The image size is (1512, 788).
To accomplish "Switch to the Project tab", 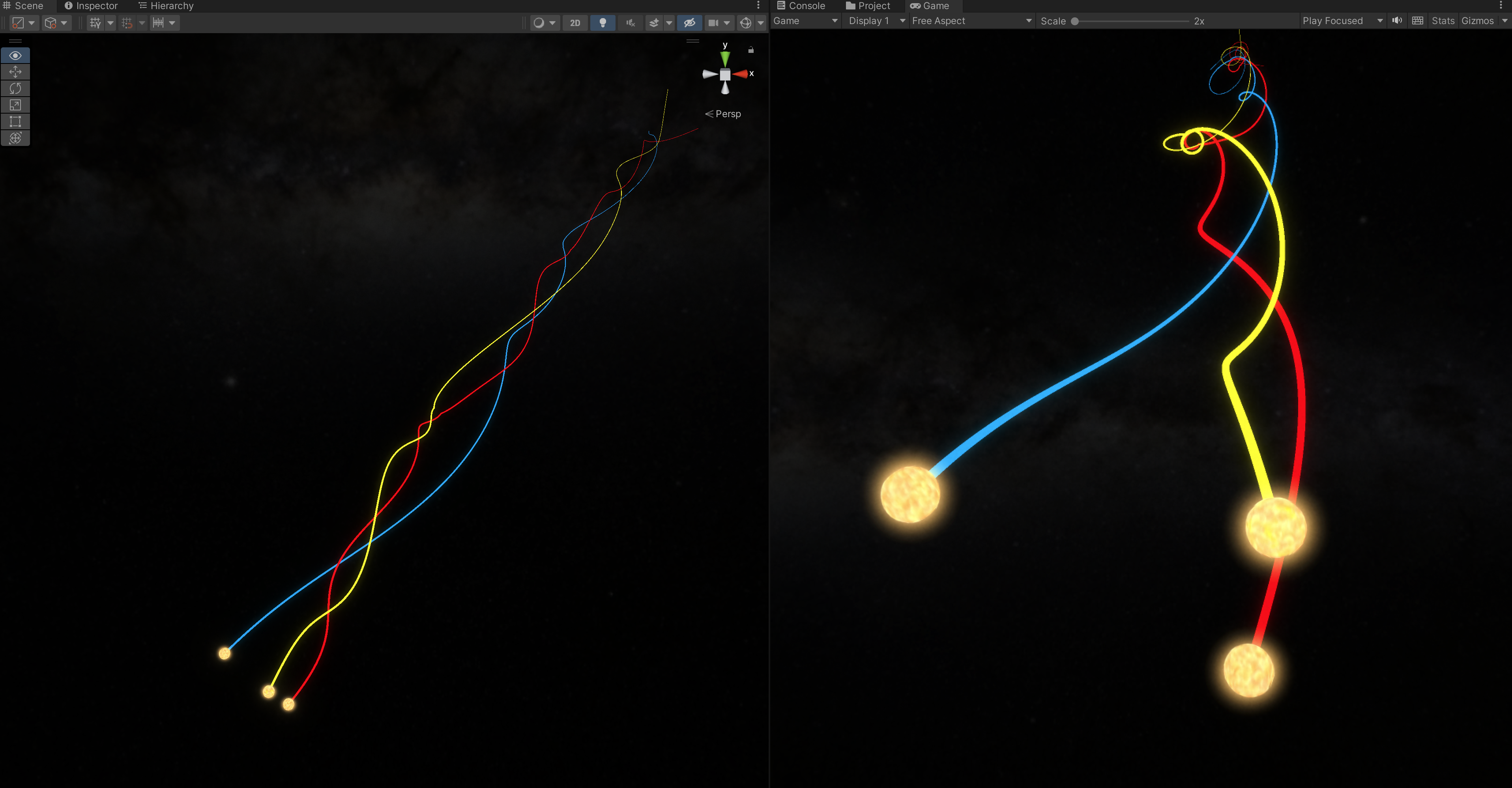I will tap(868, 6).
